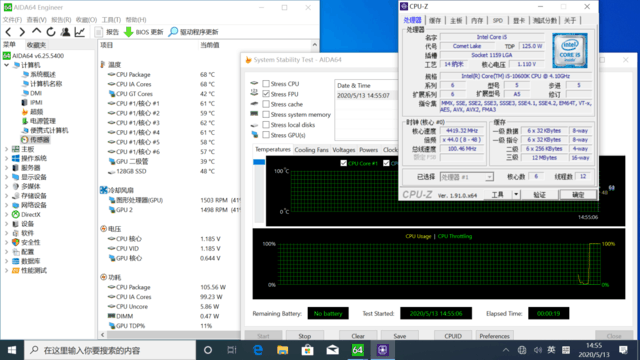Click Clear in stability test
This screenshot has width=640, height=360.
tap(358, 336)
